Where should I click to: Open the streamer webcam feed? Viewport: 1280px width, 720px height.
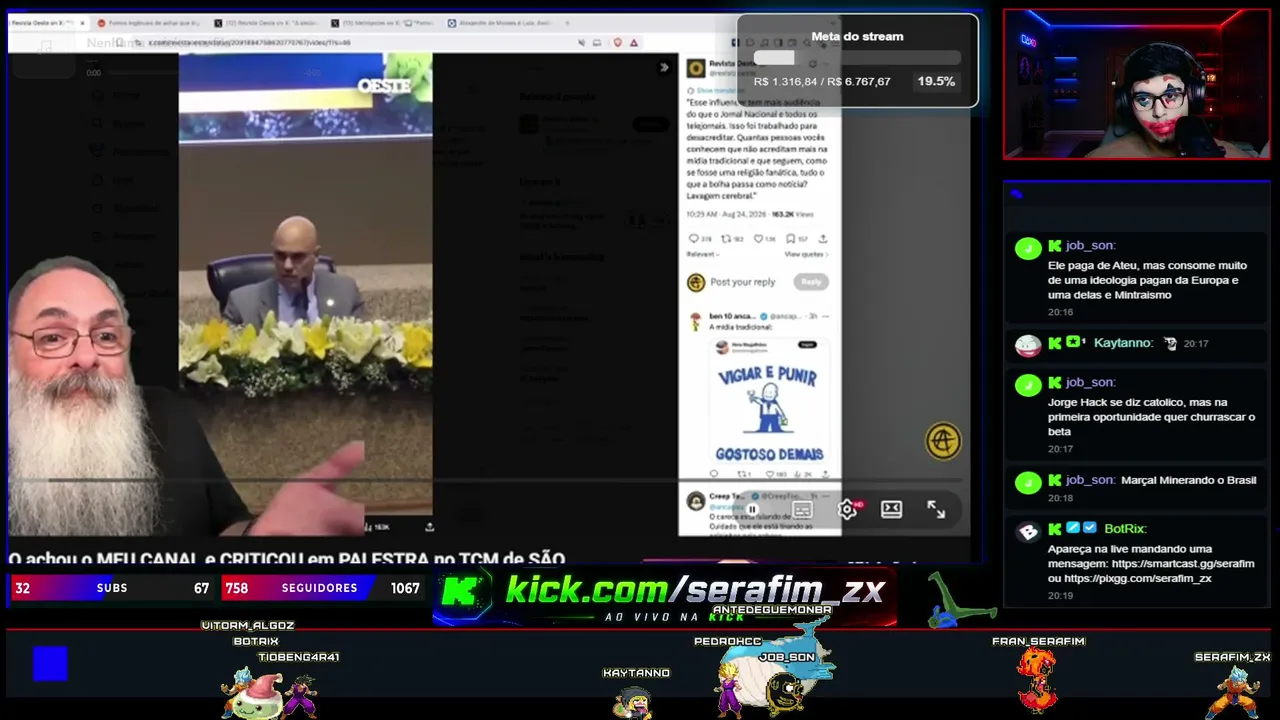[x=1137, y=84]
